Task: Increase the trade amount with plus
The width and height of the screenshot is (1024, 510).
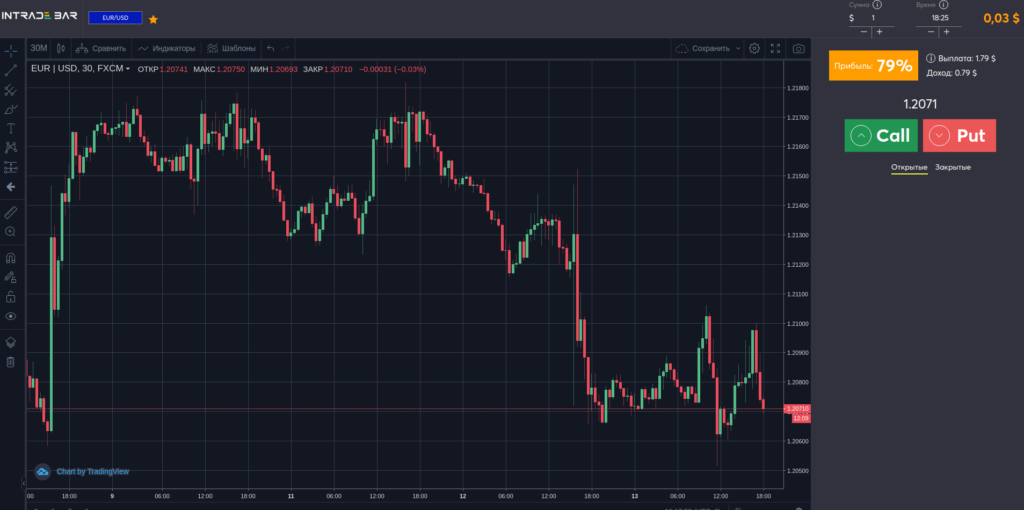Action: pos(879,32)
